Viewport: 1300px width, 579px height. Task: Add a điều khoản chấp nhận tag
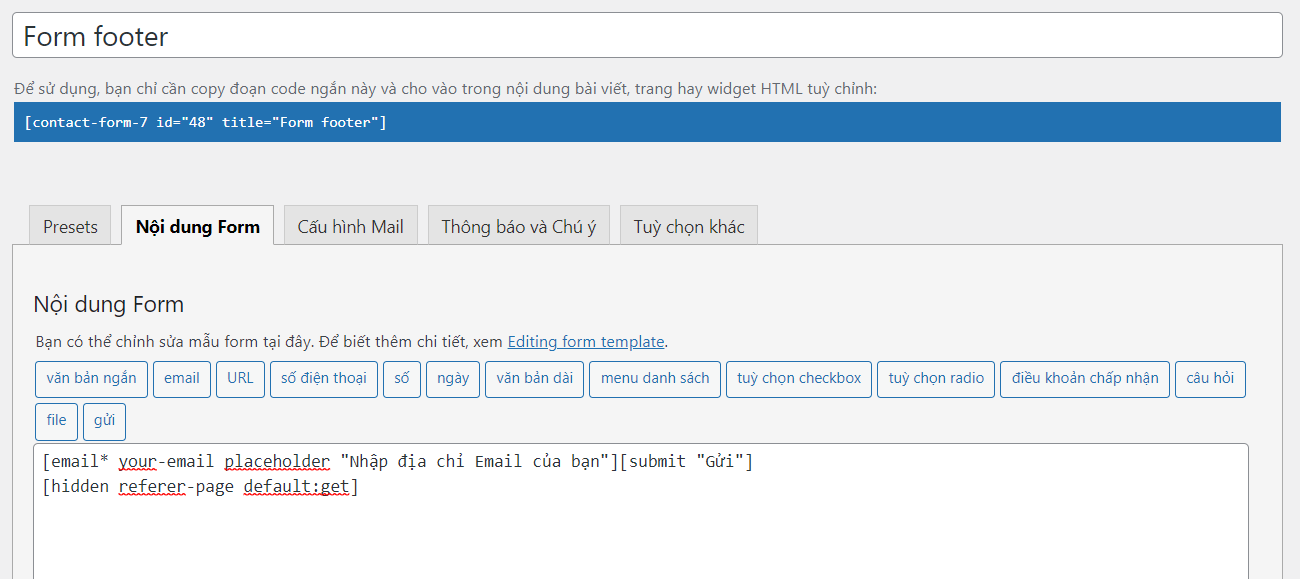(x=1085, y=379)
